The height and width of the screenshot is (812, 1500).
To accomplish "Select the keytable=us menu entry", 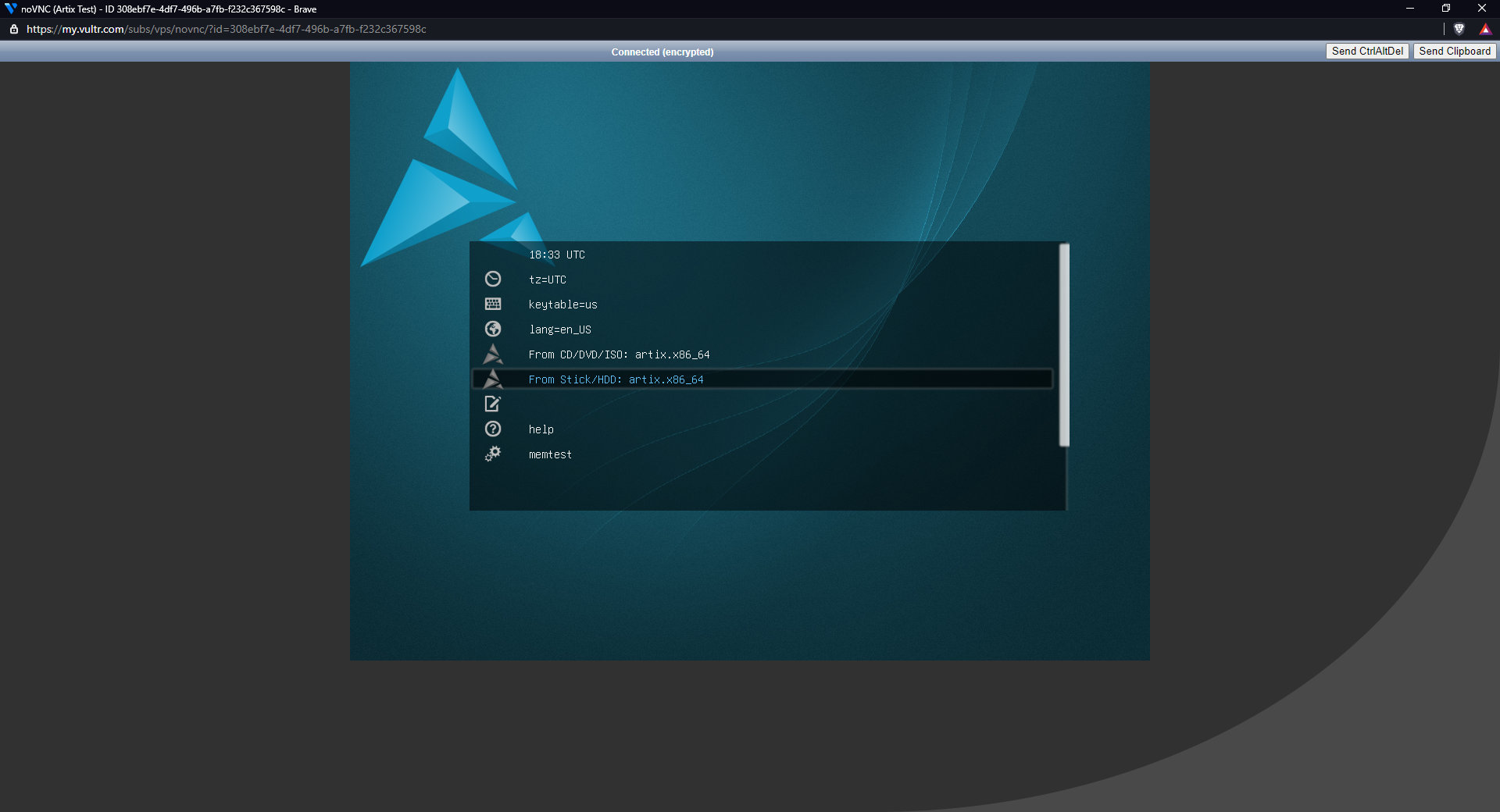I will tap(562, 304).
